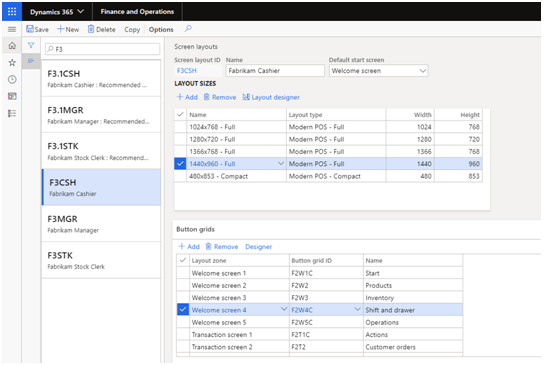Expand the F2W4C button grid ID dropdown
Image resolution: width=546 pixels, height=365 pixels.
[357, 309]
